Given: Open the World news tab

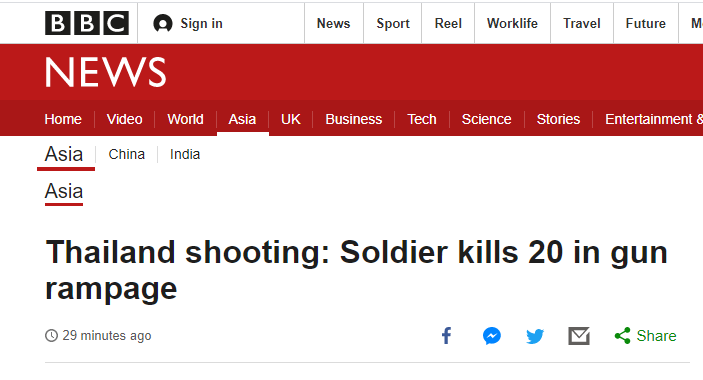Looking at the screenshot, I should tap(185, 119).
